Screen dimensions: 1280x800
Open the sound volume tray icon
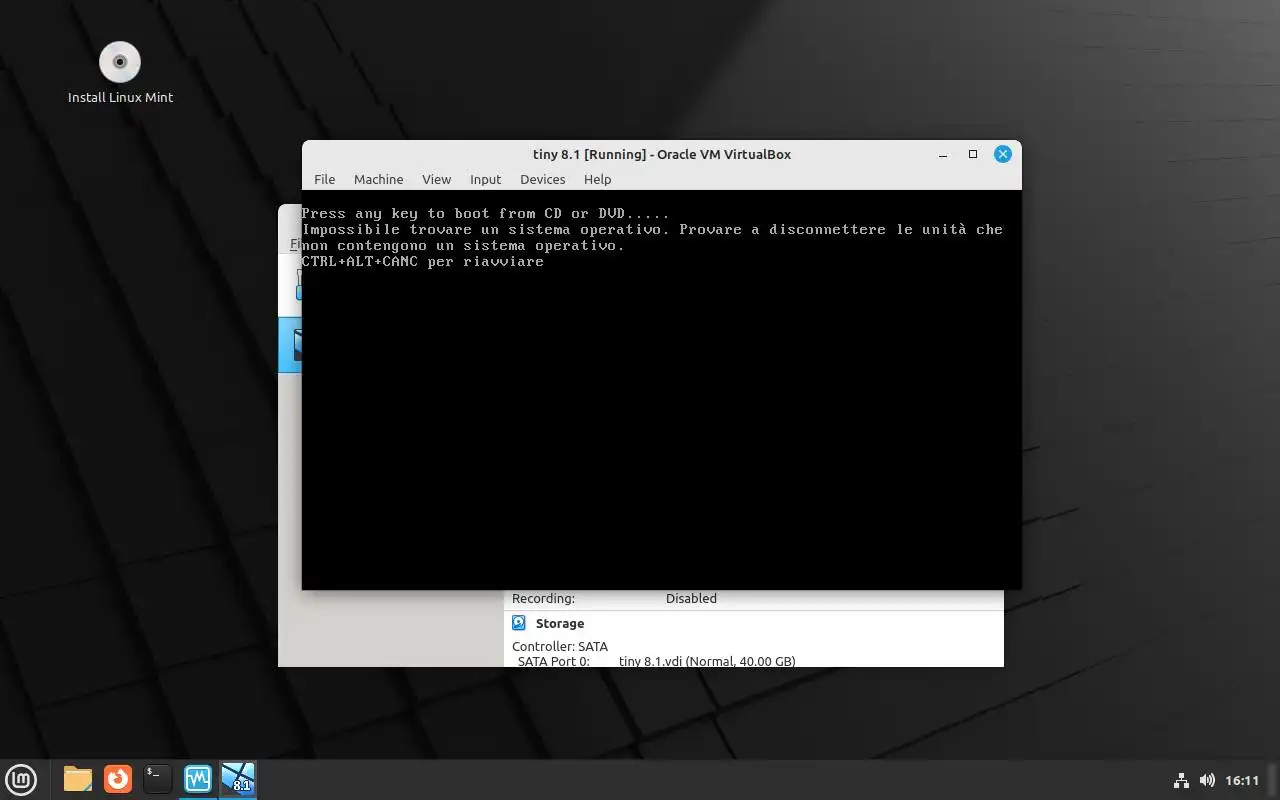point(1207,780)
